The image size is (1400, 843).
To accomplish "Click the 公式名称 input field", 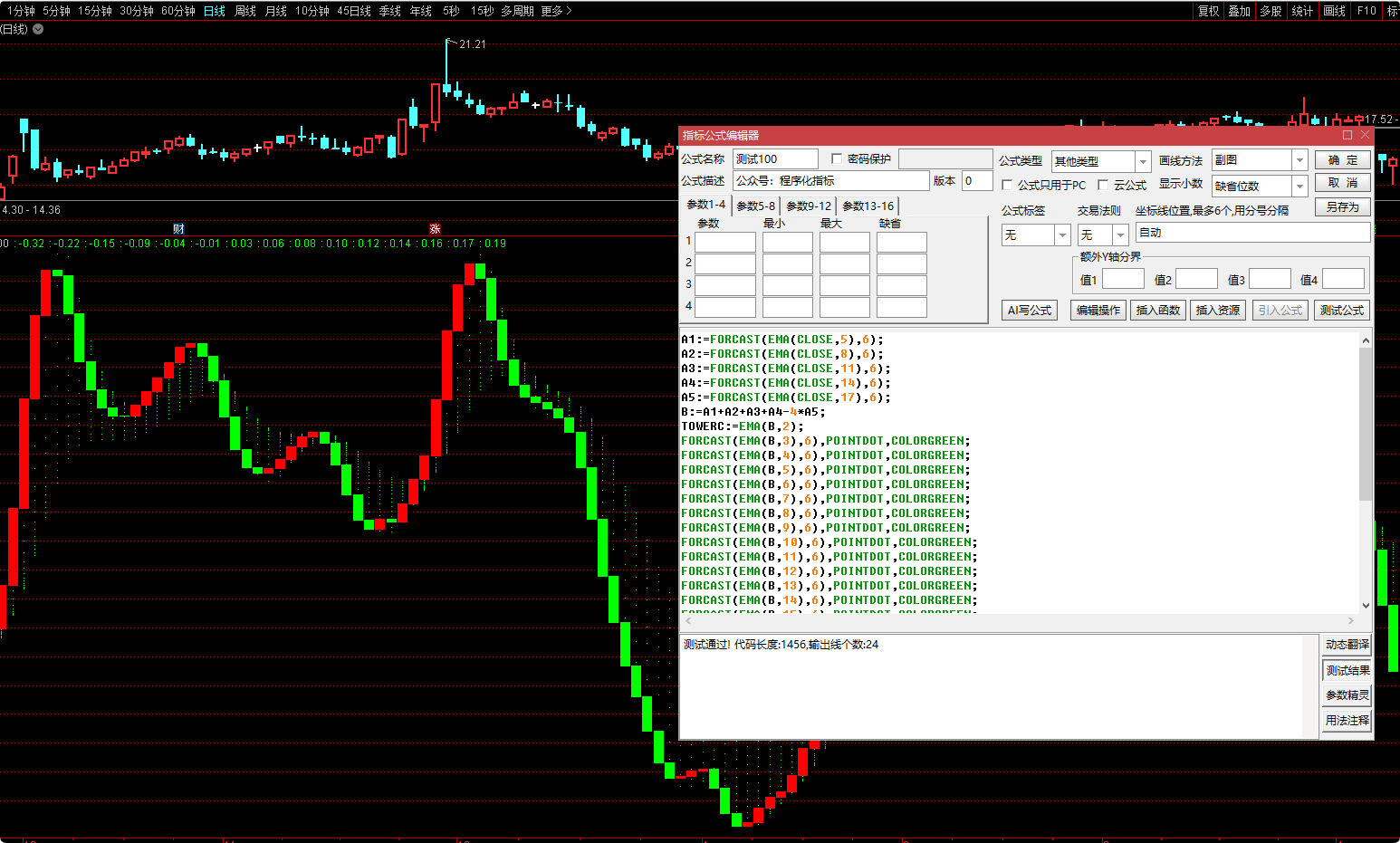I will (775, 159).
